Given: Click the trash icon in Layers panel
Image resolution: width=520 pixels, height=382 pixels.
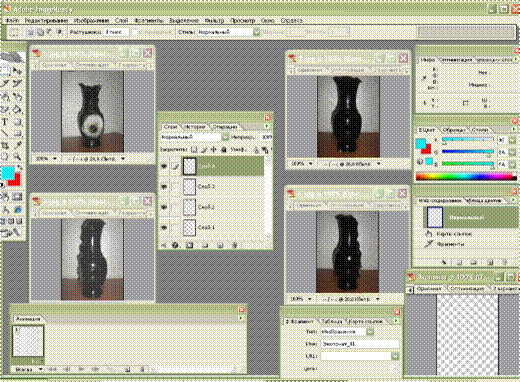Looking at the screenshot, I should (235, 245).
